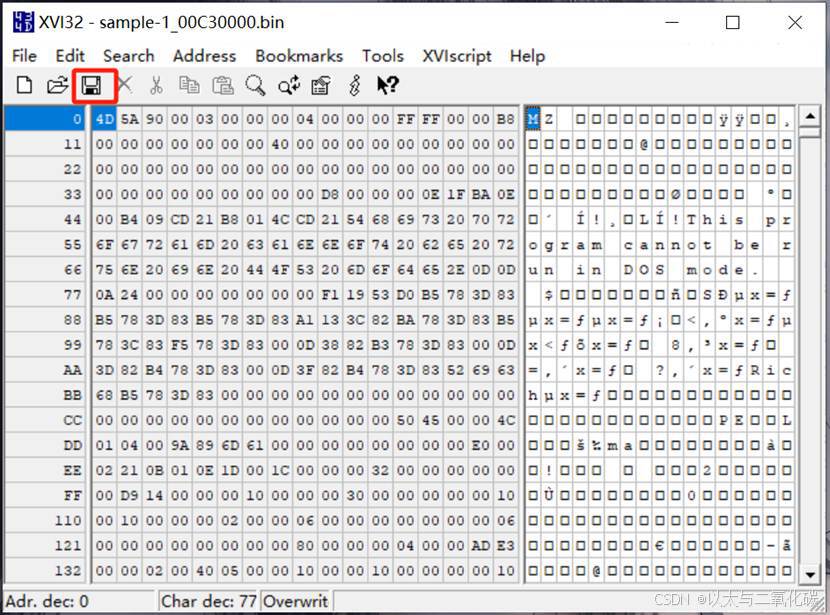
Task: Select the $ character in the text pane
Action: point(548,295)
